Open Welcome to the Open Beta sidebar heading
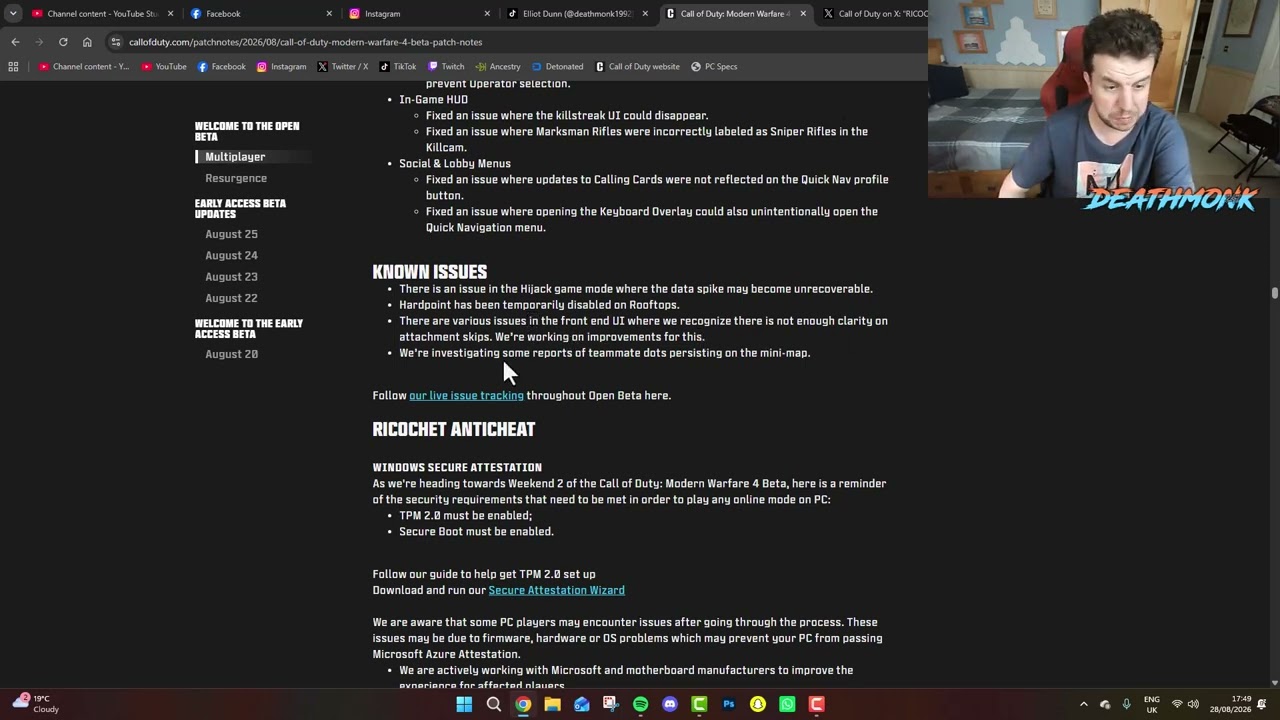 click(247, 131)
